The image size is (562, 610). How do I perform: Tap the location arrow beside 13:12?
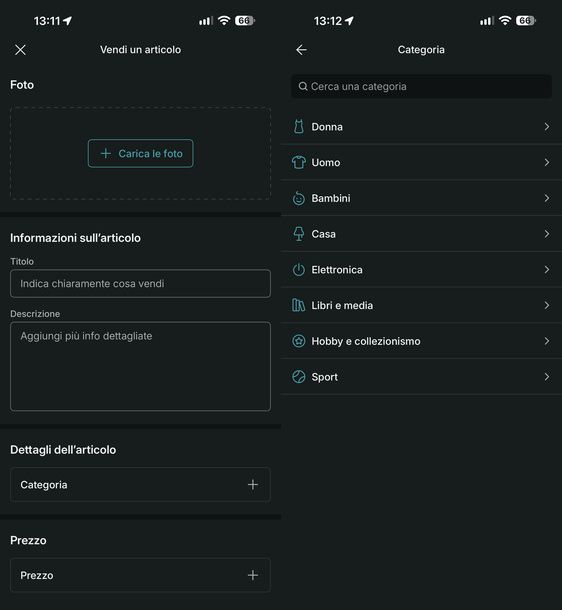point(349,21)
